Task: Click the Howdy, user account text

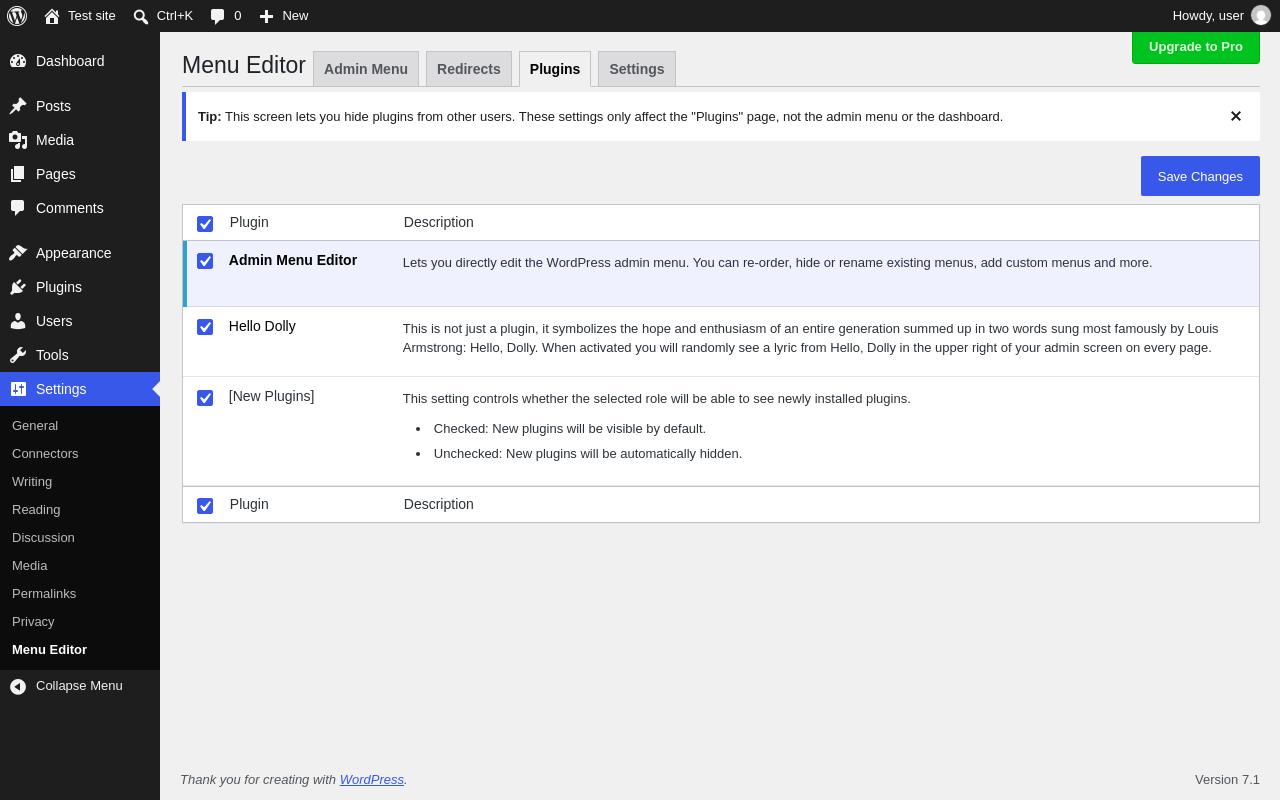Action: point(1208,16)
